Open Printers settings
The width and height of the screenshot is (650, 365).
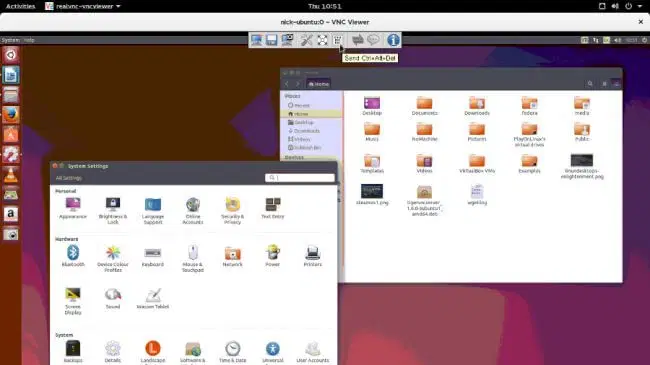click(x=313, y=256)
